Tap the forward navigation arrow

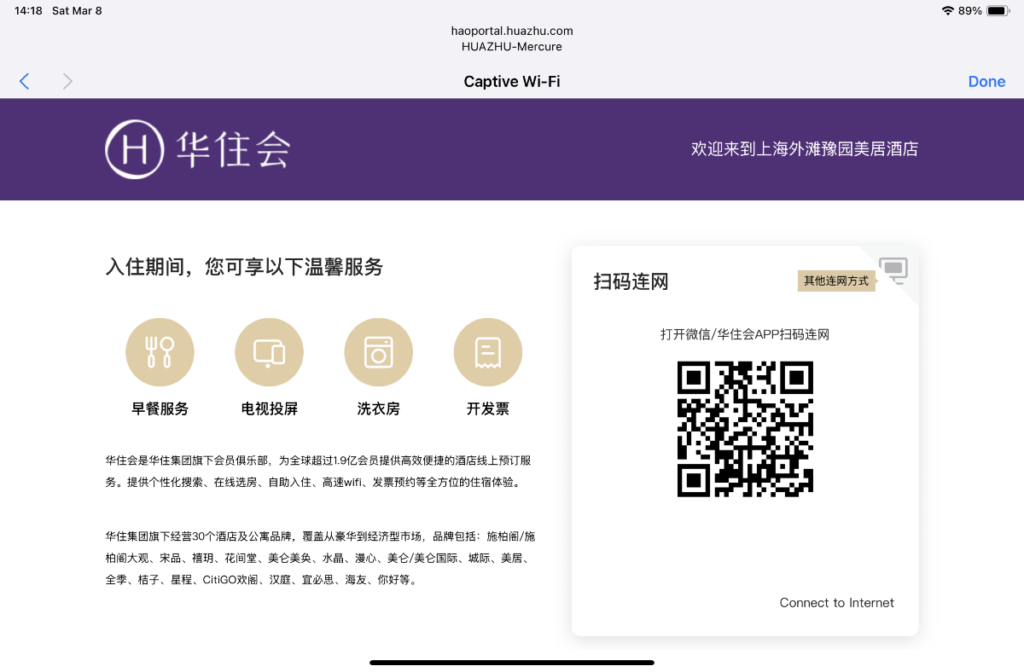click(x=67, y=81)
